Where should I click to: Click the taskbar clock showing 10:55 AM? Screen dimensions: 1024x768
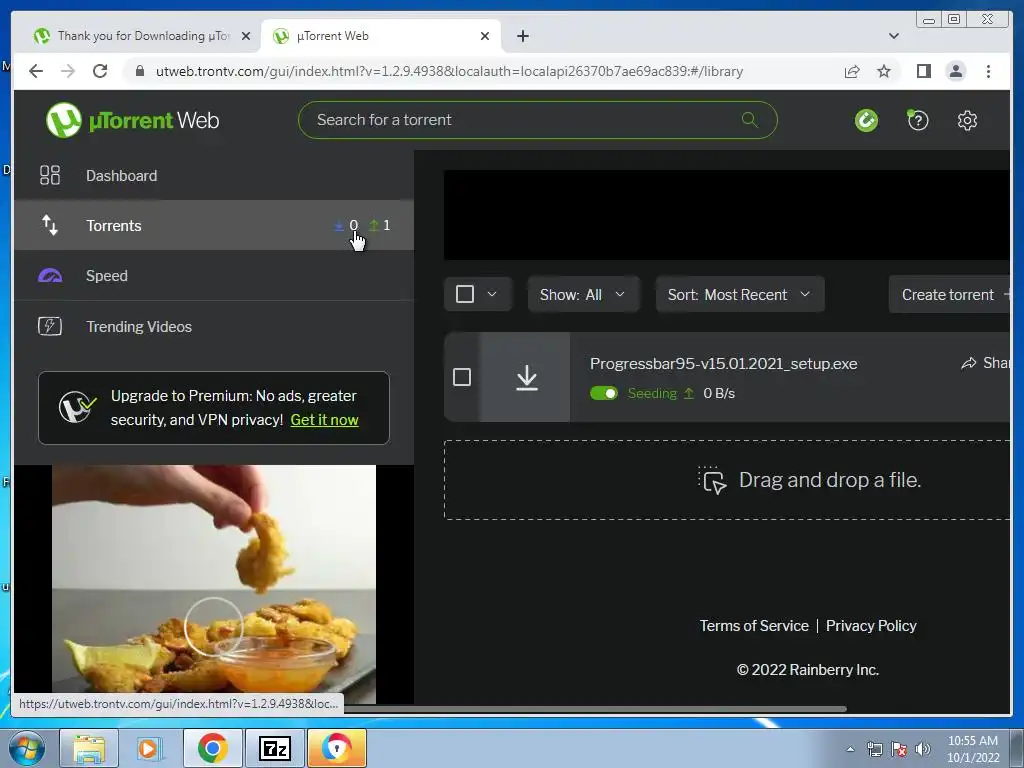[x=973, y=748]
